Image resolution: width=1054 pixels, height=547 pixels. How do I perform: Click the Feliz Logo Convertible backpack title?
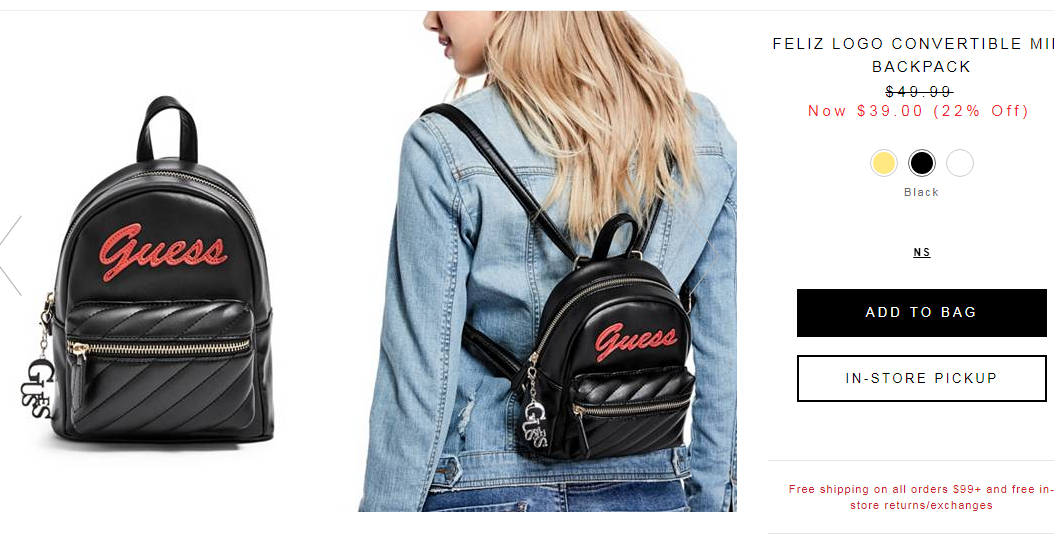[x=914, y=55]
